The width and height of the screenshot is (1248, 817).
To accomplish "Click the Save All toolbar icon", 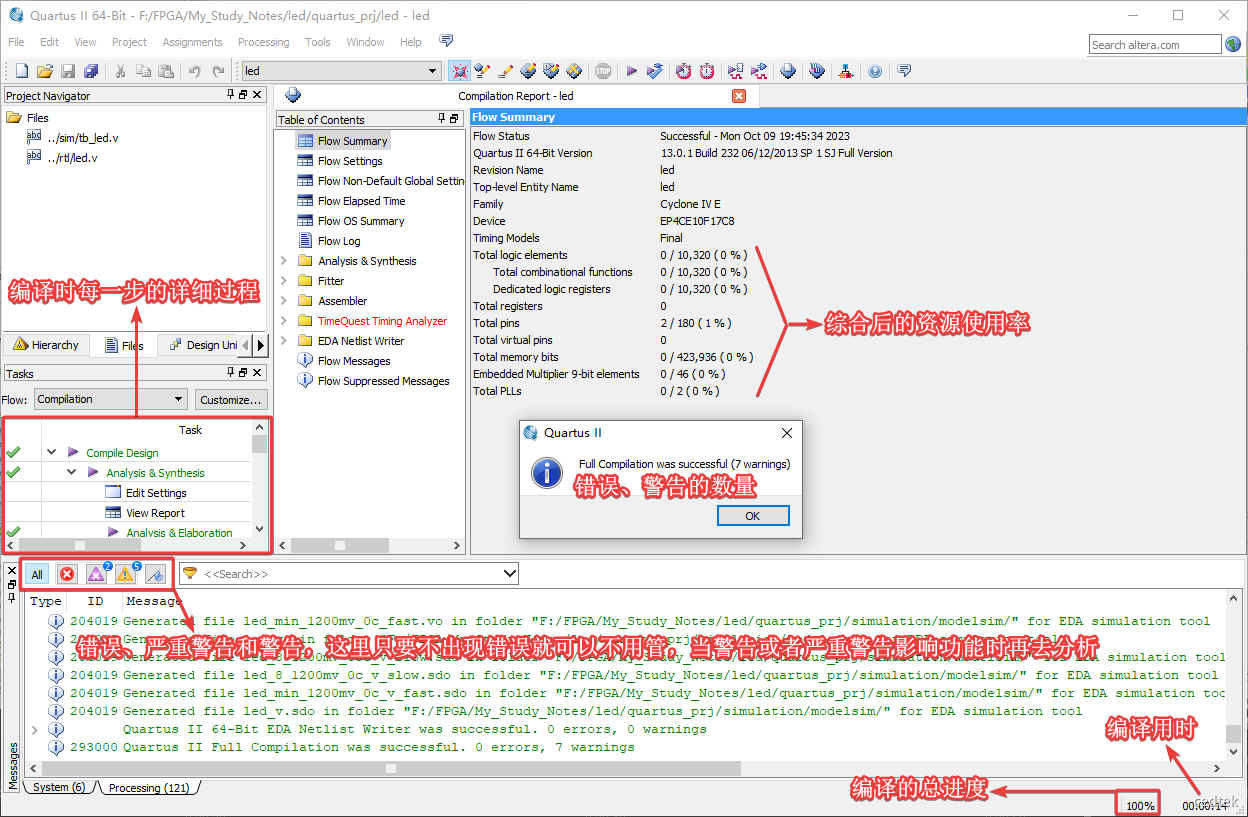I will (x=91, y=71).
